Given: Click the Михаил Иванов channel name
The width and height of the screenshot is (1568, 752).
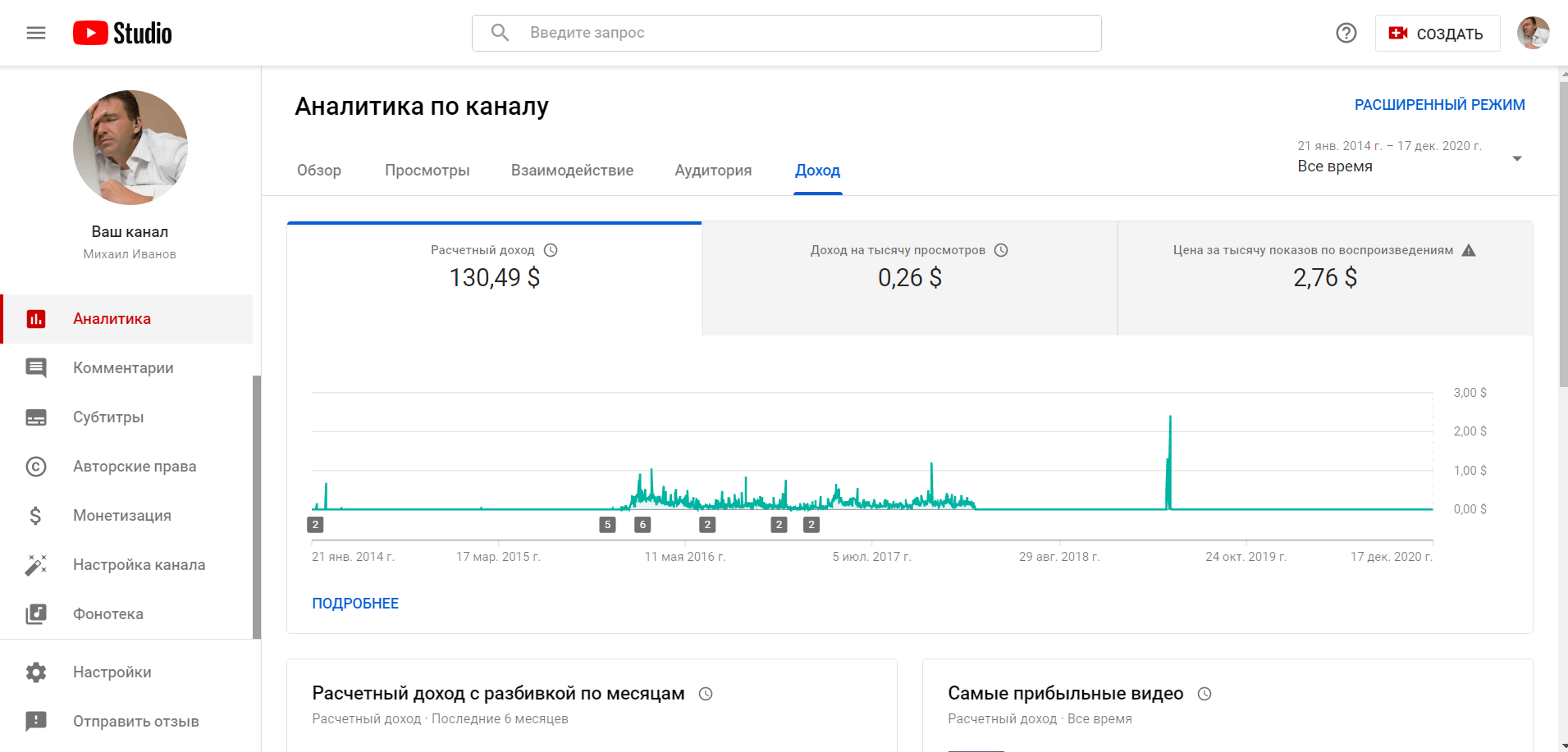Looking at the screenshot, I should 130,254.
